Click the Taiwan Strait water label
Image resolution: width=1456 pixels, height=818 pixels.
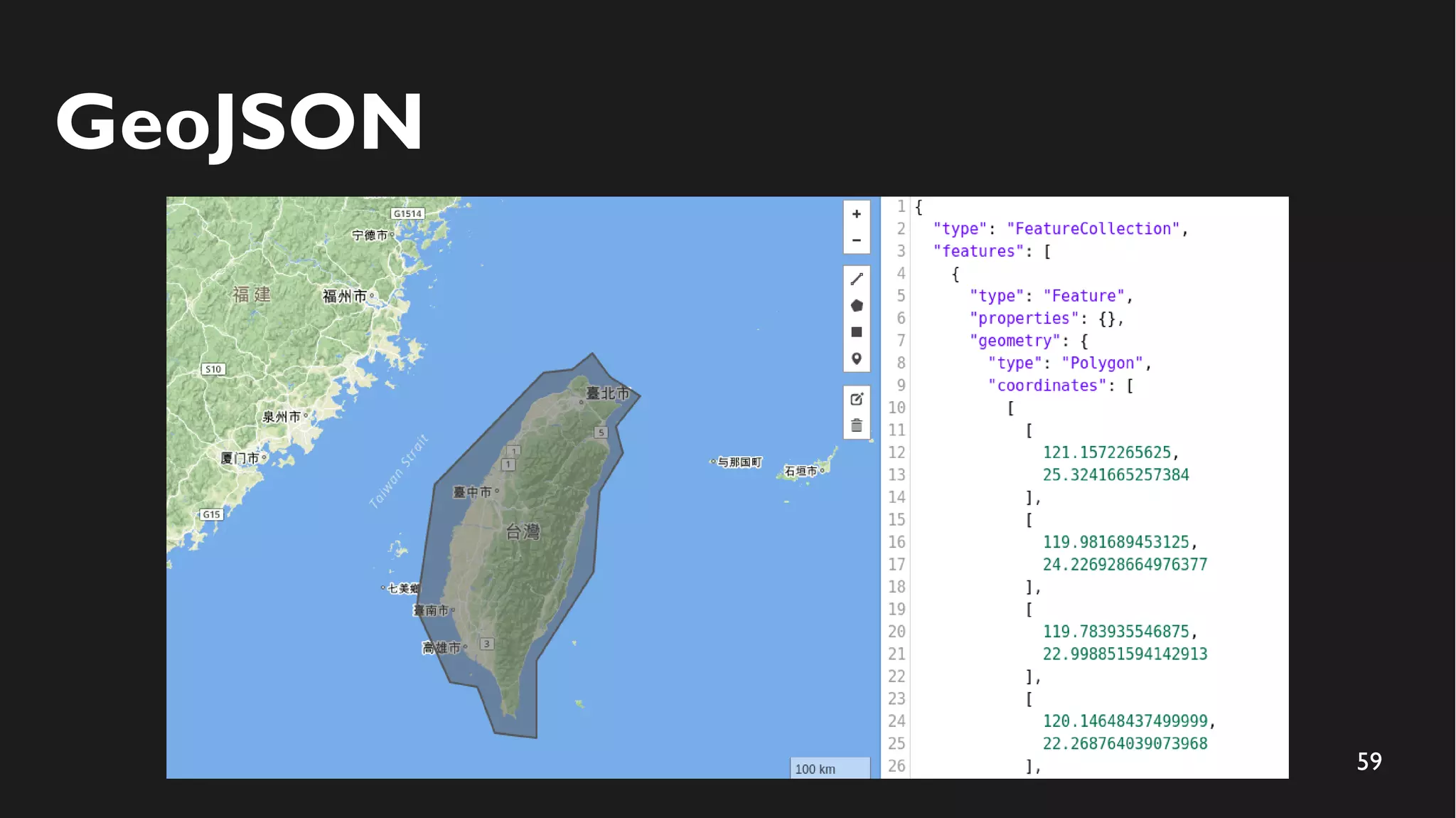pyautogui.click(x=399, y=471)
